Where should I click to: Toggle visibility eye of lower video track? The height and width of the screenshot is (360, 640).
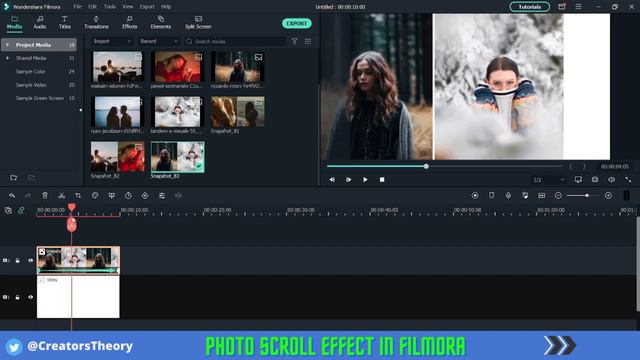coord(30,297)
